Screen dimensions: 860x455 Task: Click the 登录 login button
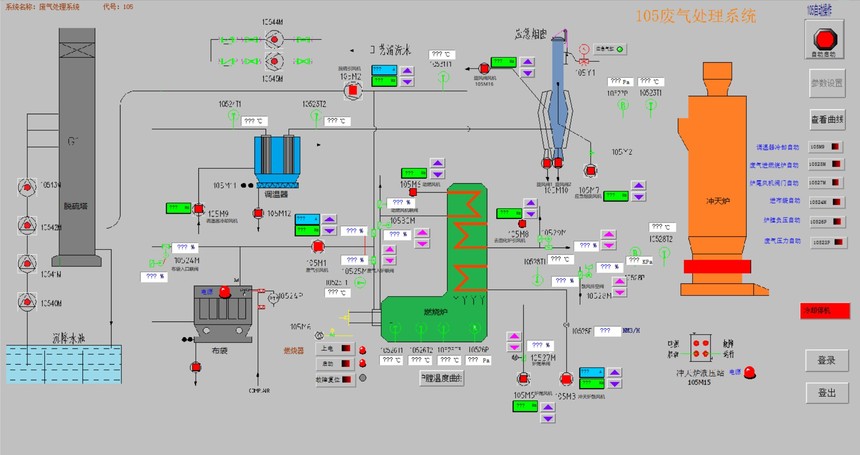coord(826,360)
